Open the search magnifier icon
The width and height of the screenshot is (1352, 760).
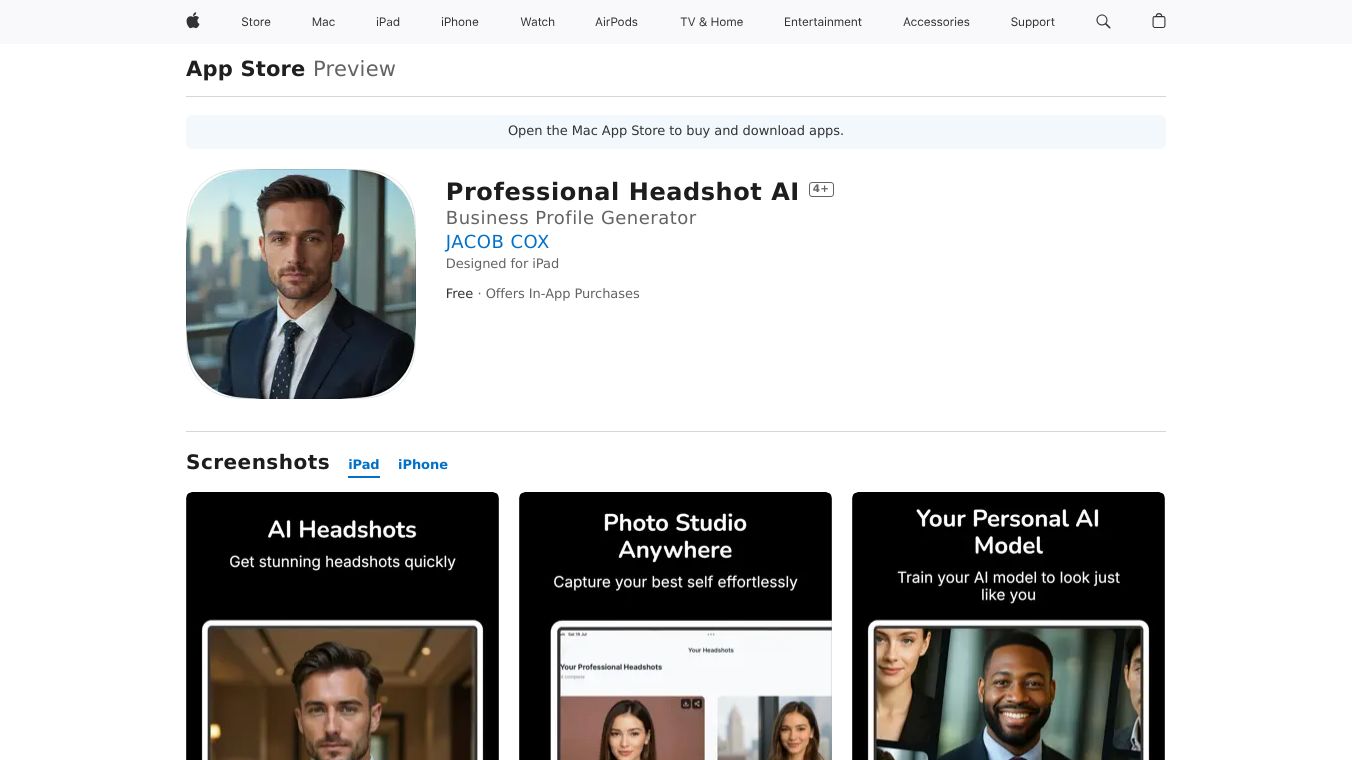coord(1103,21)
